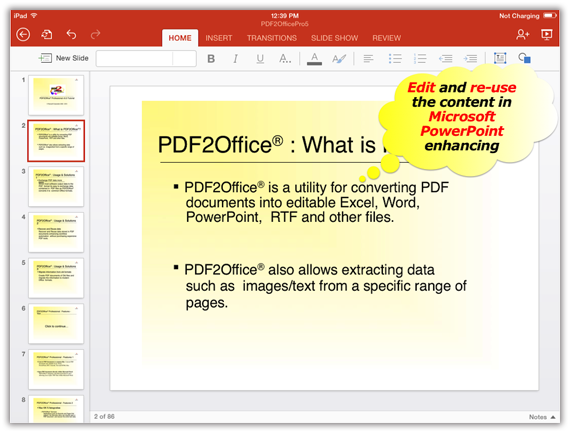
Task: Start slideshow with the play presentation icon
Action: point(546,35)
